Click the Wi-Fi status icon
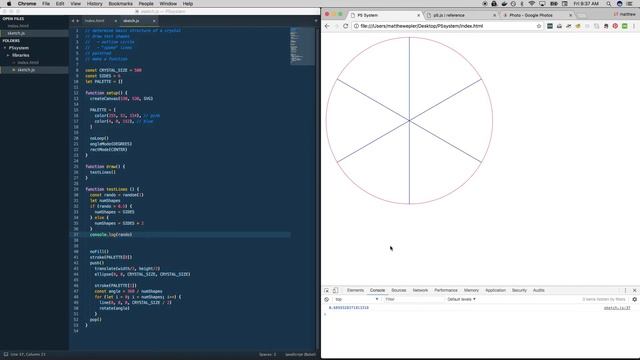The image size is (640, 360). (531, 4)
